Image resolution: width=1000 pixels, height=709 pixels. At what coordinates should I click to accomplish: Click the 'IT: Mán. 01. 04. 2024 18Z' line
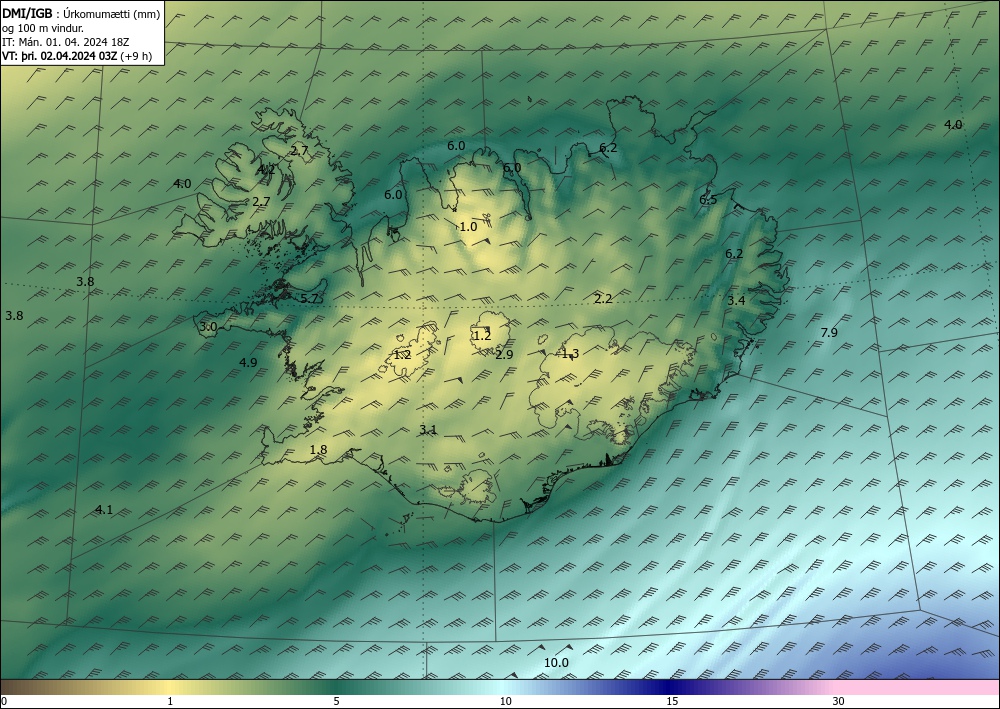click(x=66, y=42)
